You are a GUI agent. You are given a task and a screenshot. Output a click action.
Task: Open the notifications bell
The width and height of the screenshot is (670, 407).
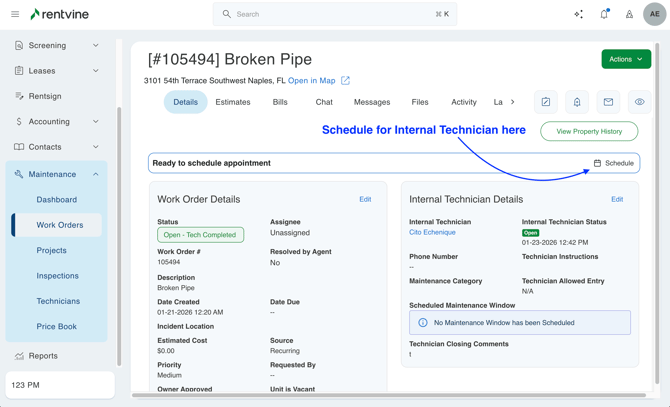(604, 14)
